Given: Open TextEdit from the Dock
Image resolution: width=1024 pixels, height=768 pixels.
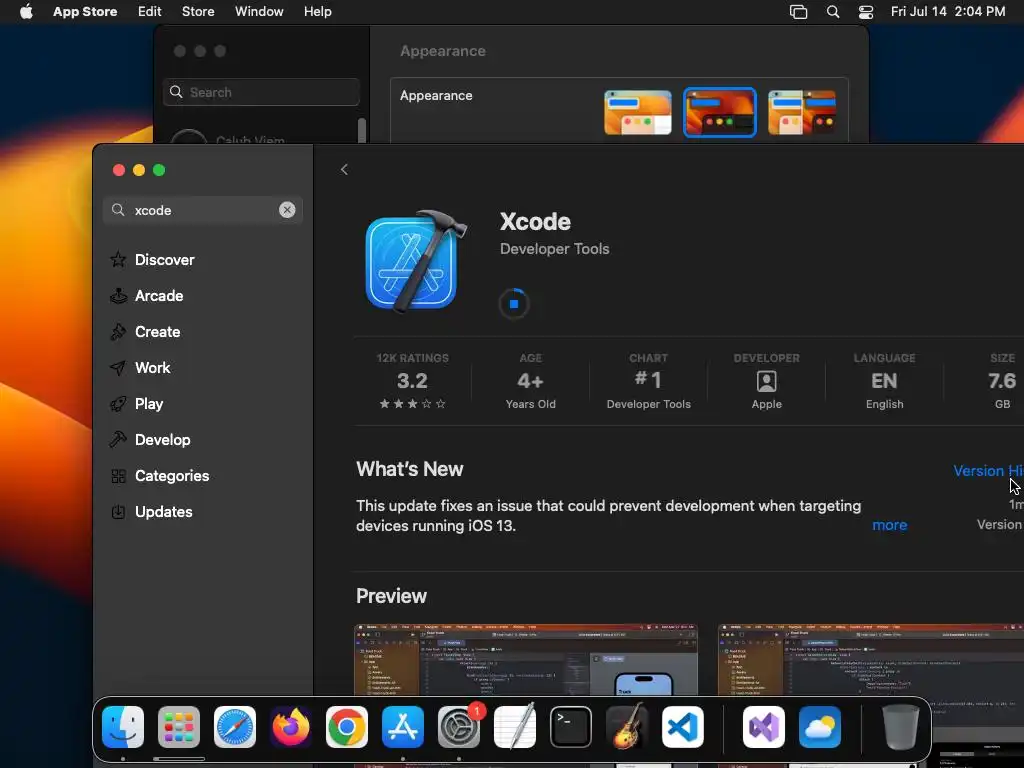Looking at the screenshot, I should [x=515, y=727].
